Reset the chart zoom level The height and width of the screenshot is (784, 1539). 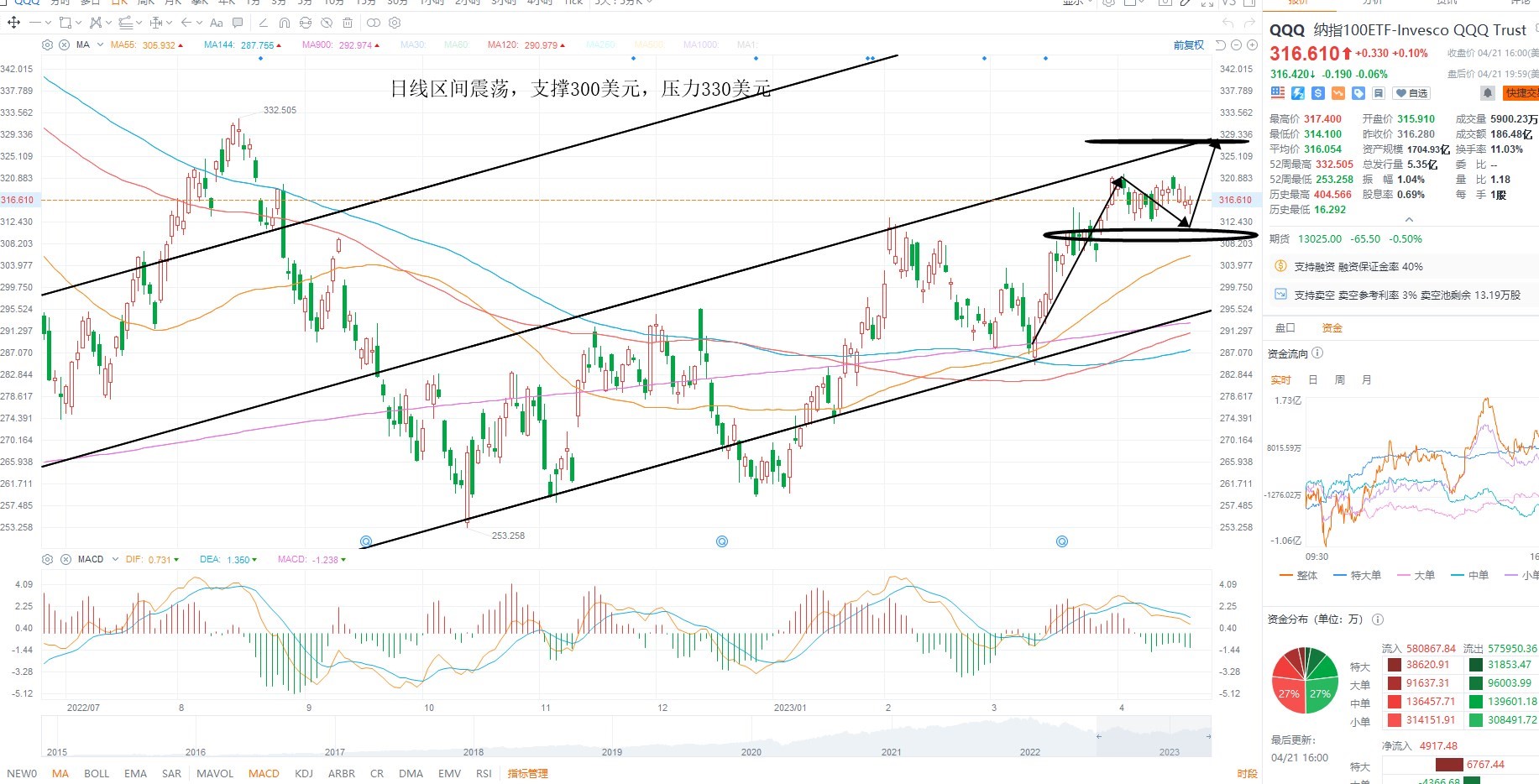[1221, 44]
